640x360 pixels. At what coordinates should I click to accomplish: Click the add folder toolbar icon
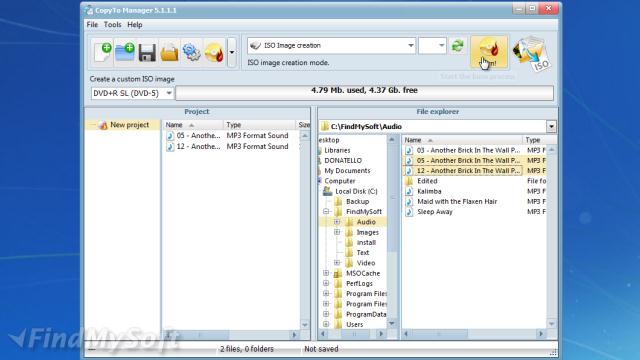tap(124, 52)
